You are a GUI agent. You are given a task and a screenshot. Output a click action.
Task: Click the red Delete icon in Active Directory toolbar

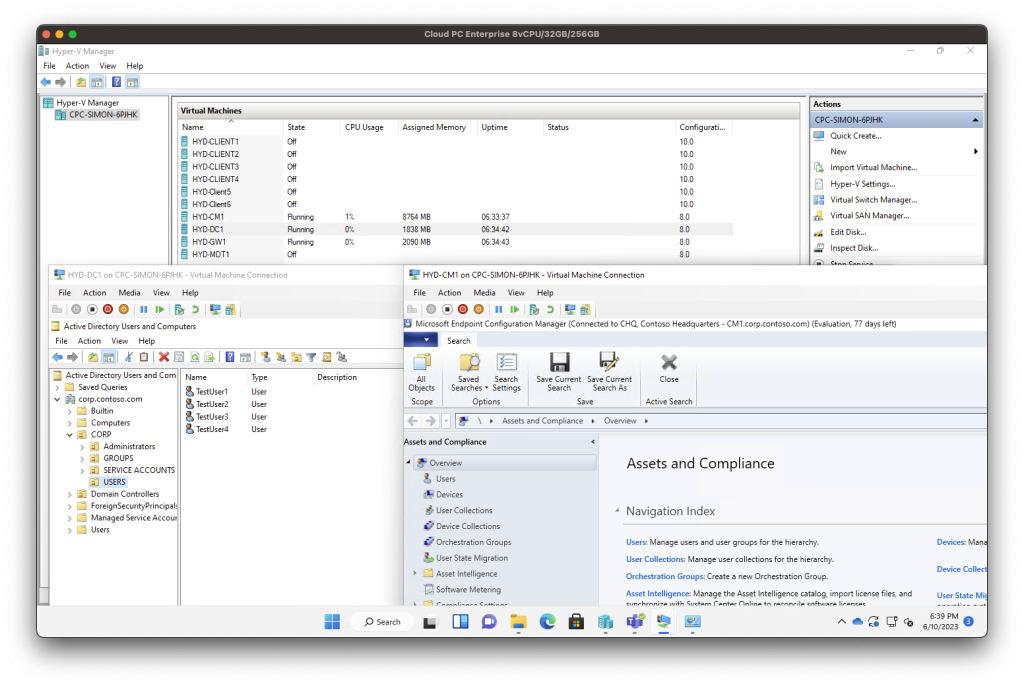[x=164, y=357]
